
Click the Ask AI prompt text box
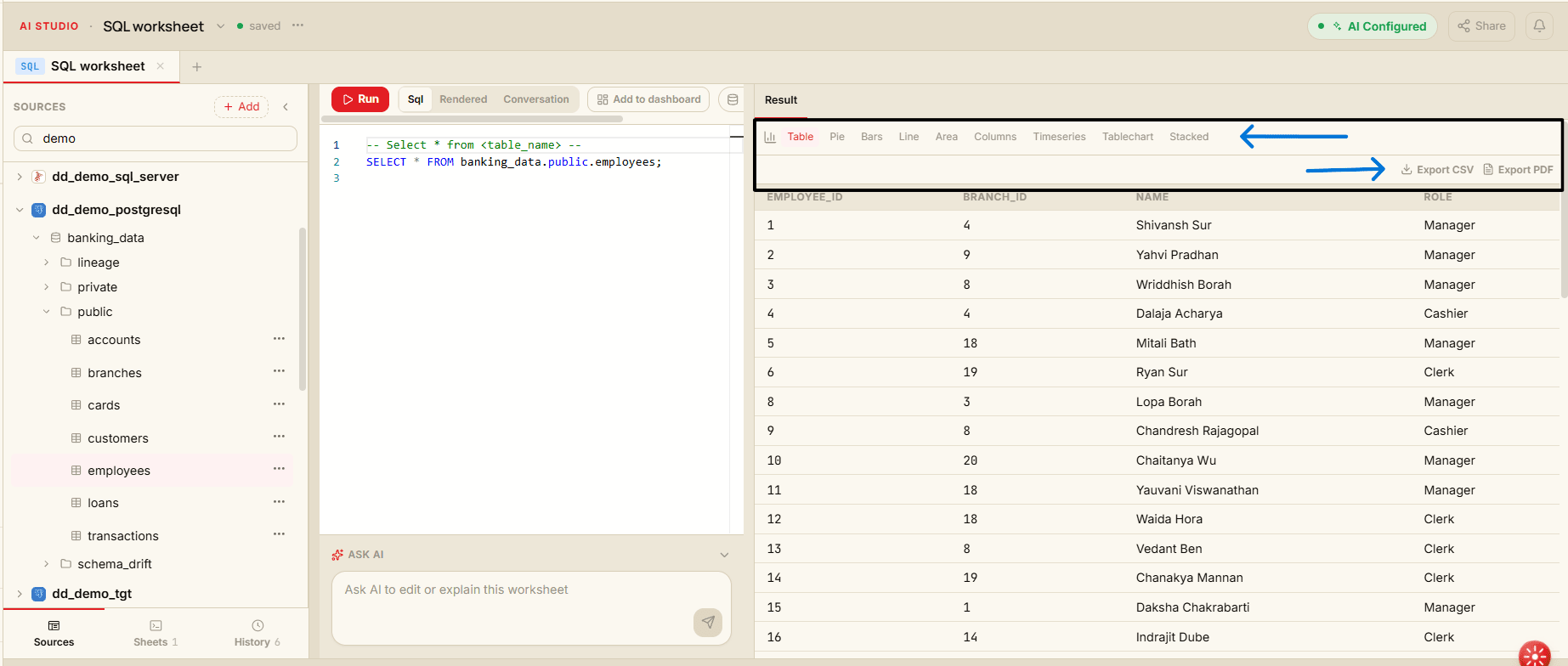(531, 607)
